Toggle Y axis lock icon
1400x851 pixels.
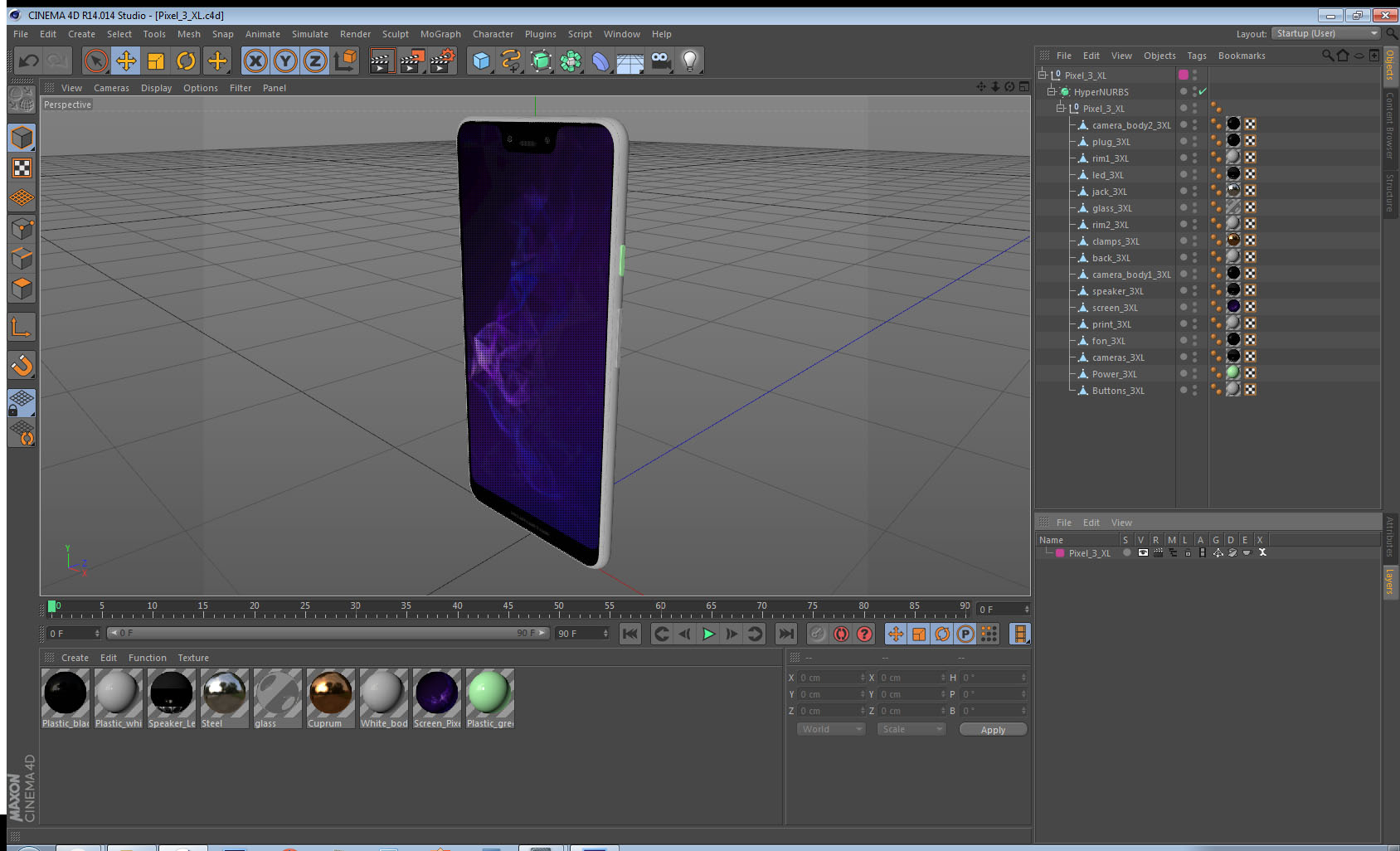285,61
